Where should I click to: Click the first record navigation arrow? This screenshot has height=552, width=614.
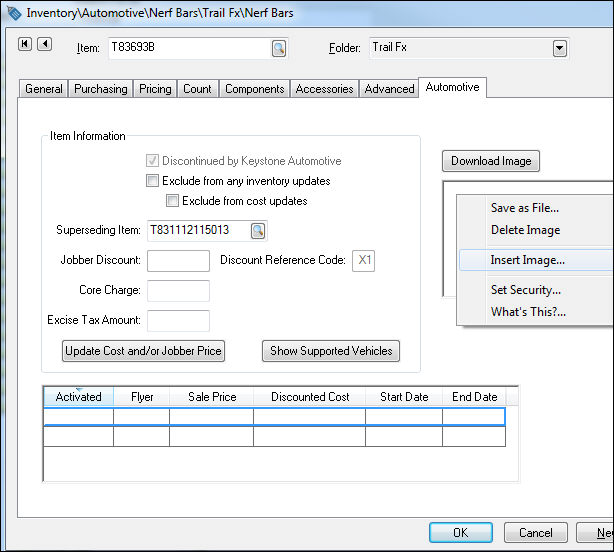(25, 44)
